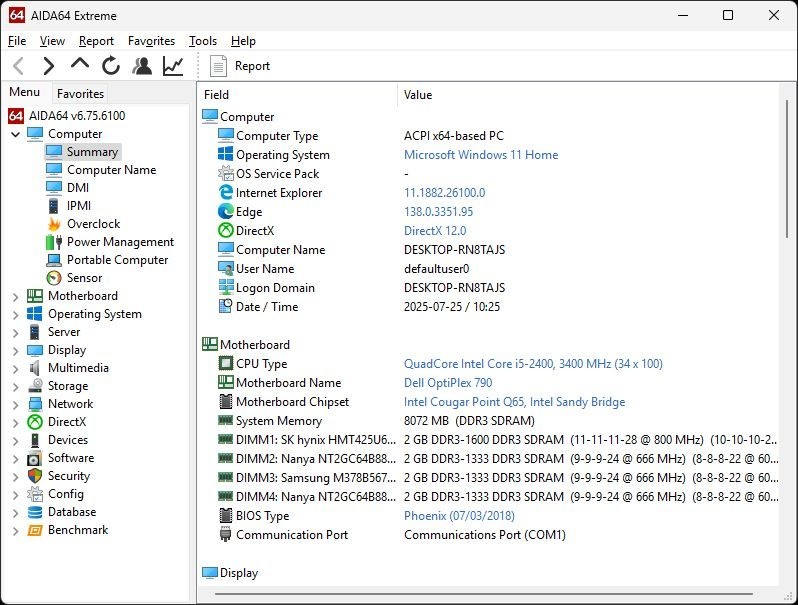Click the horizontal scrollbar at bottom
The image size is (798, 605).
click(x=483, y=593)
